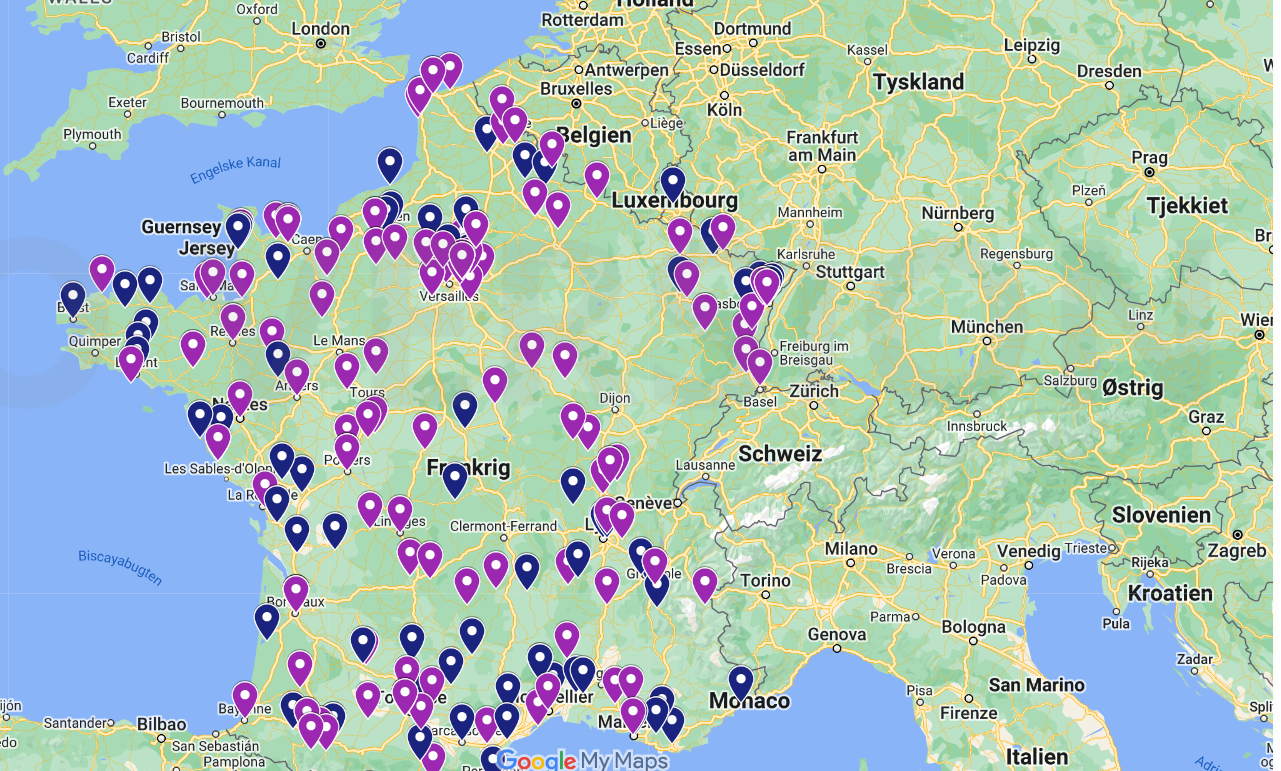Open the Google My Maps logo link
The image size is (1281, 771).
(x=582, y=760)
